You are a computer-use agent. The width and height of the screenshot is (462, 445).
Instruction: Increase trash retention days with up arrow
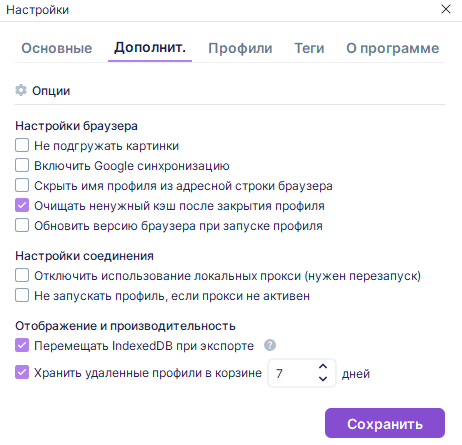coord(323,366)
